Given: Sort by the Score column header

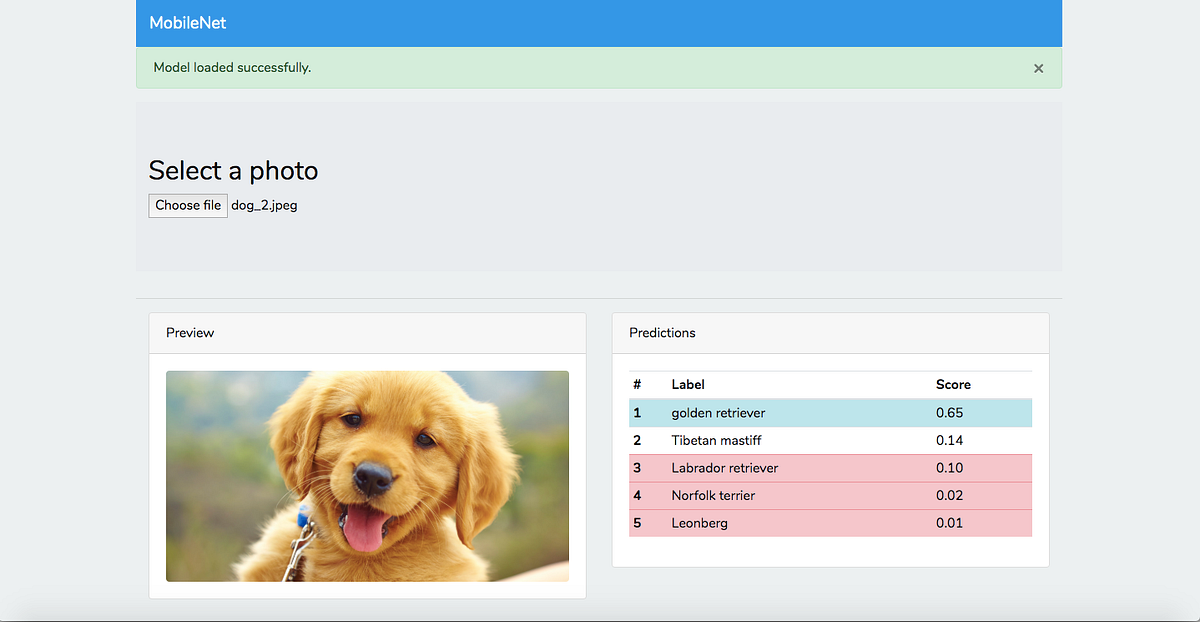Looking at the screenshot, I should (x=952, y=384).
